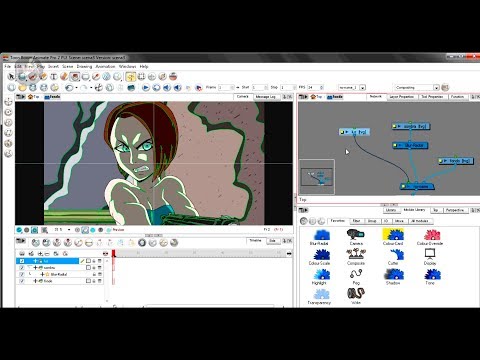Select the Peg module icon
This screenshot has width=480, height=360.
356,274
